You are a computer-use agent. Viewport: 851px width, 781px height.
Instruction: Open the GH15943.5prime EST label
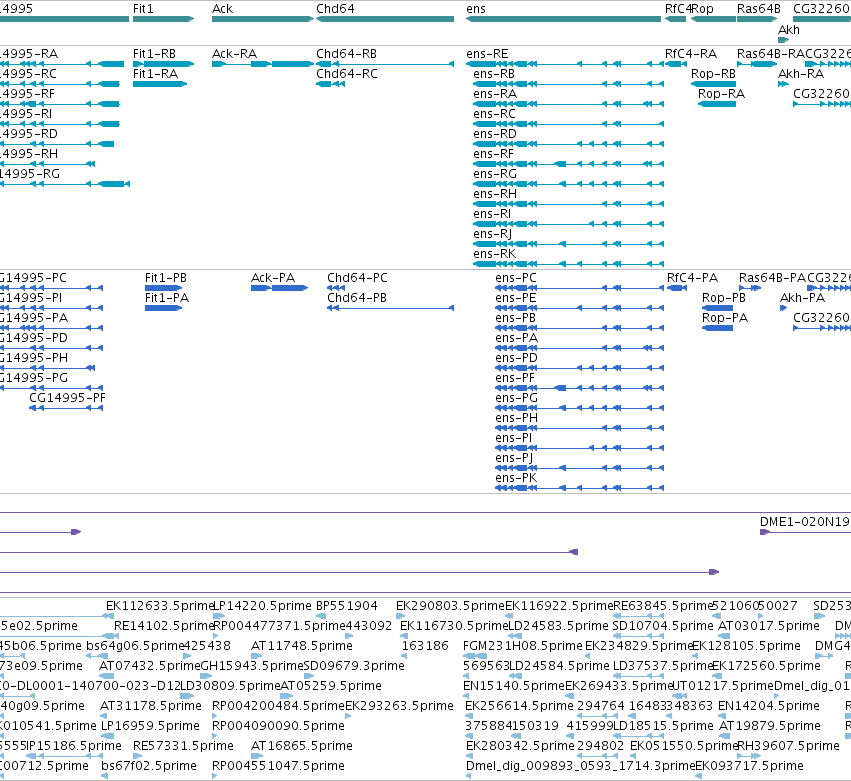pyautogui.click(x=252, y=666)
